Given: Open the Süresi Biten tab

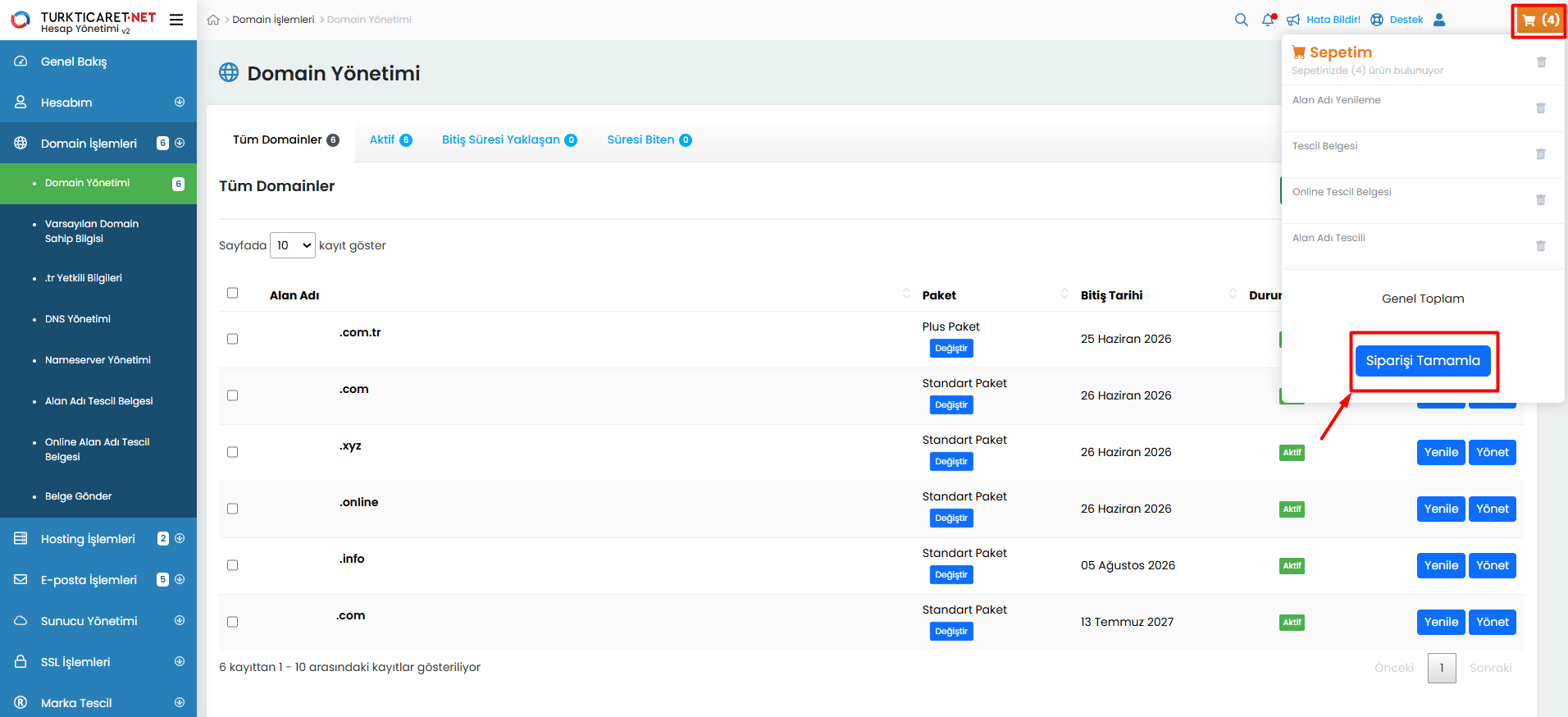Looking at the screenshot, I should point(649,139).
